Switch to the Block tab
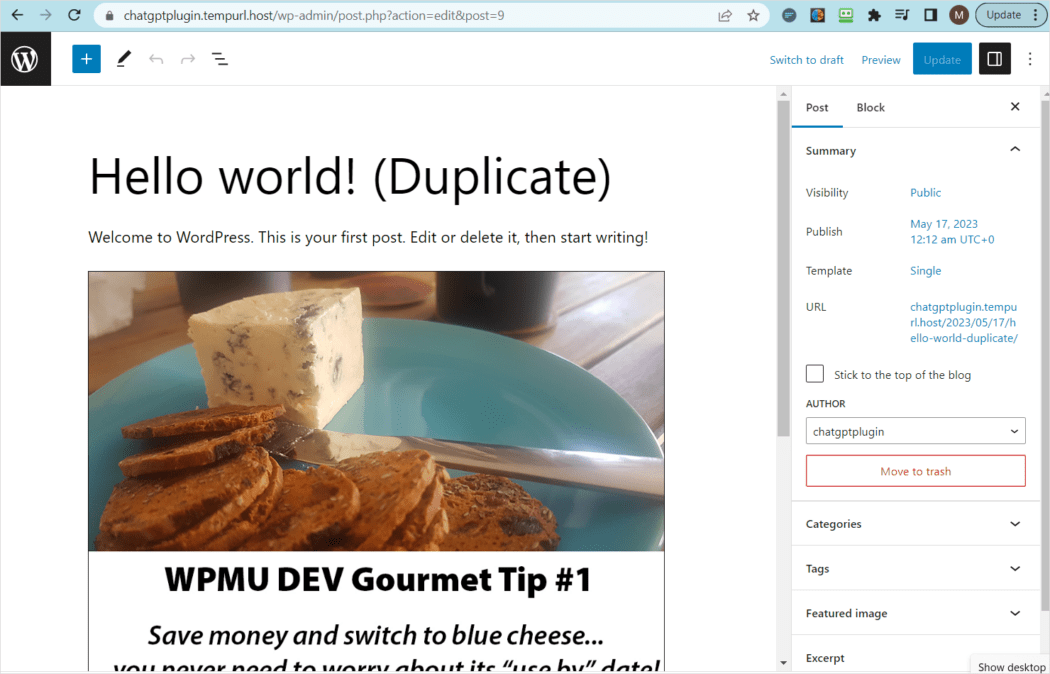1050x674 pixels. [x=870, y=107]
